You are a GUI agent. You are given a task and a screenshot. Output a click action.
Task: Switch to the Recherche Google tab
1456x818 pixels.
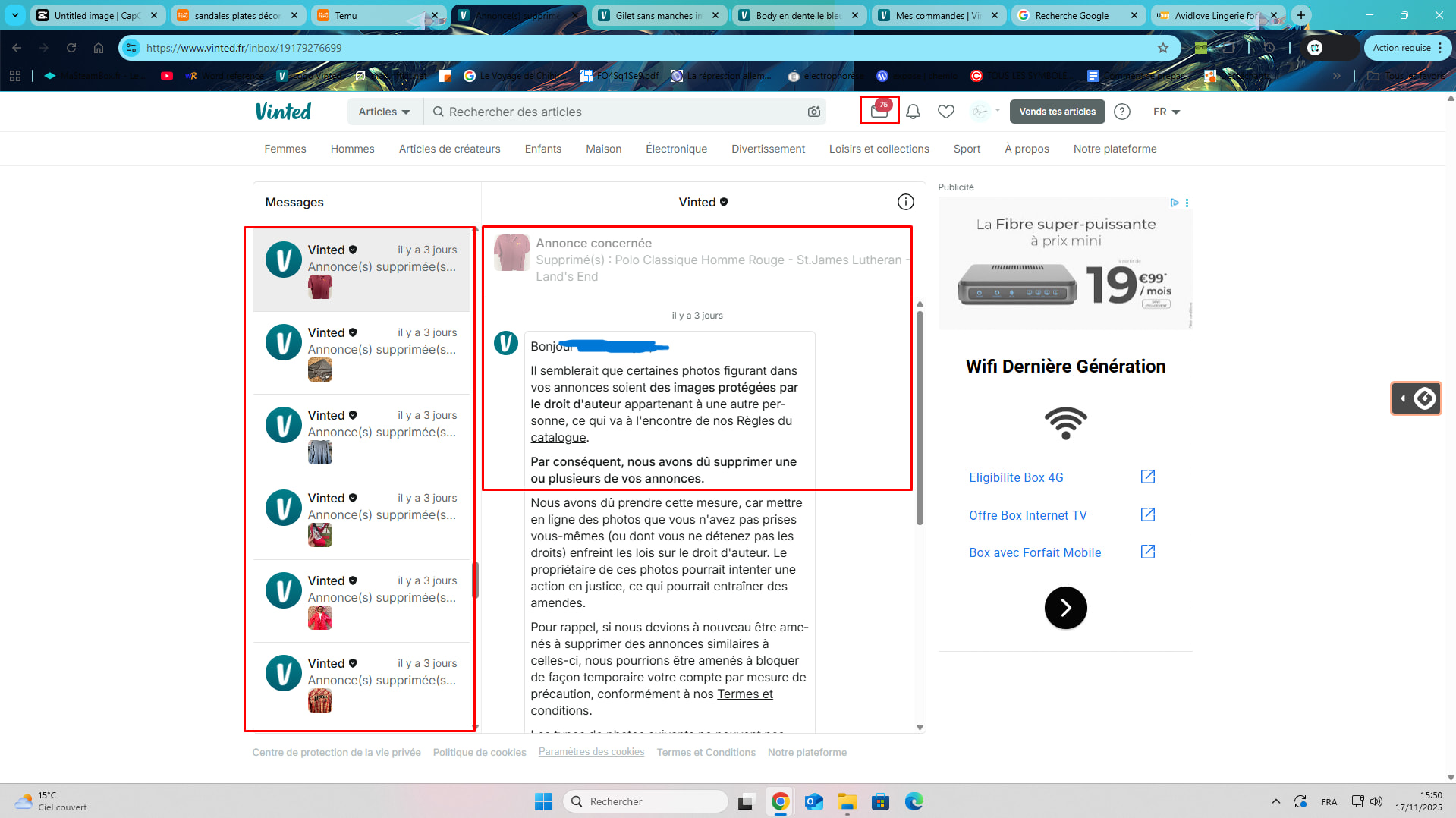(1077, 15)
